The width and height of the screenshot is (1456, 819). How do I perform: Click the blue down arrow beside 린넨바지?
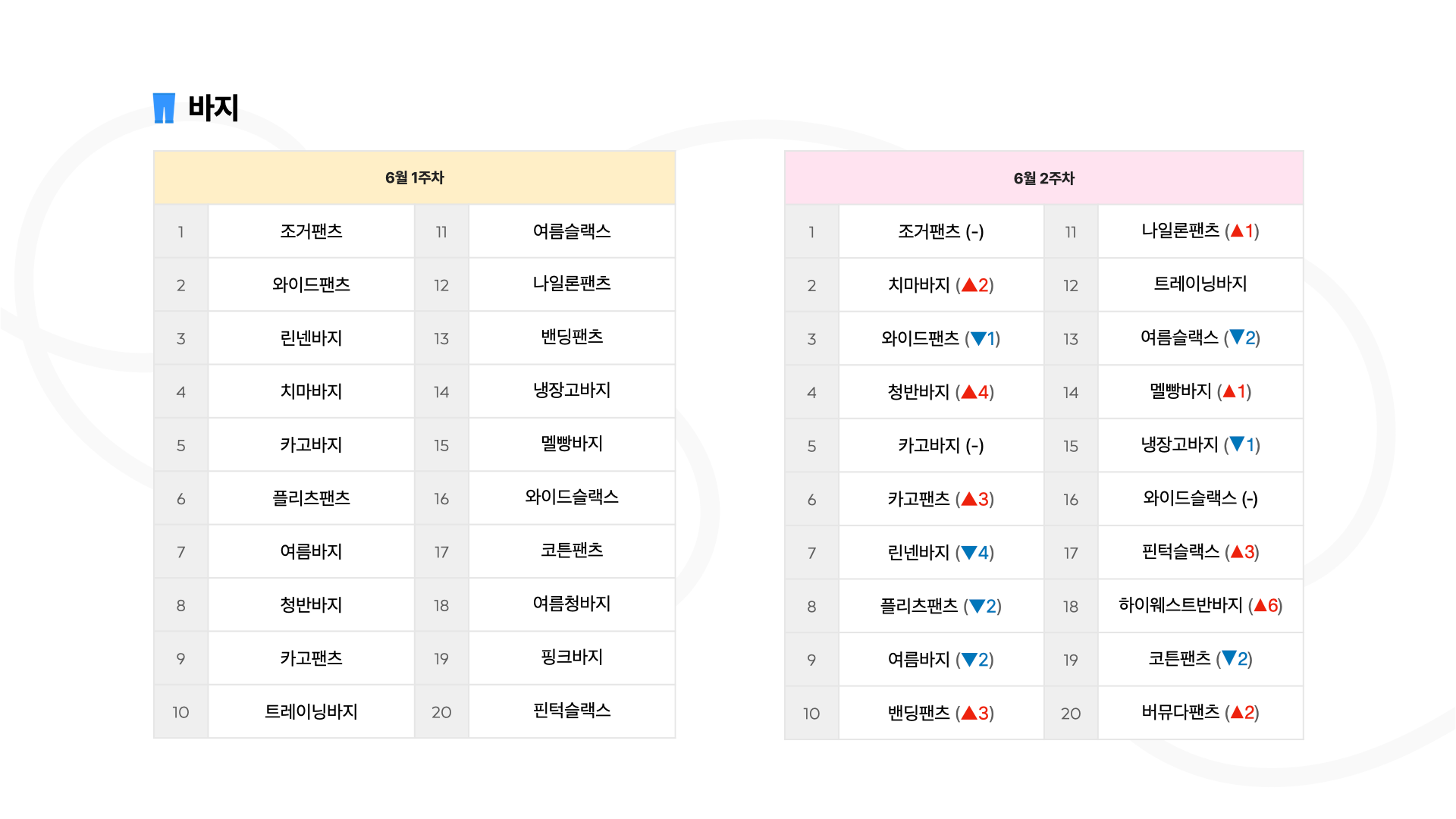[x=969, y=553]
